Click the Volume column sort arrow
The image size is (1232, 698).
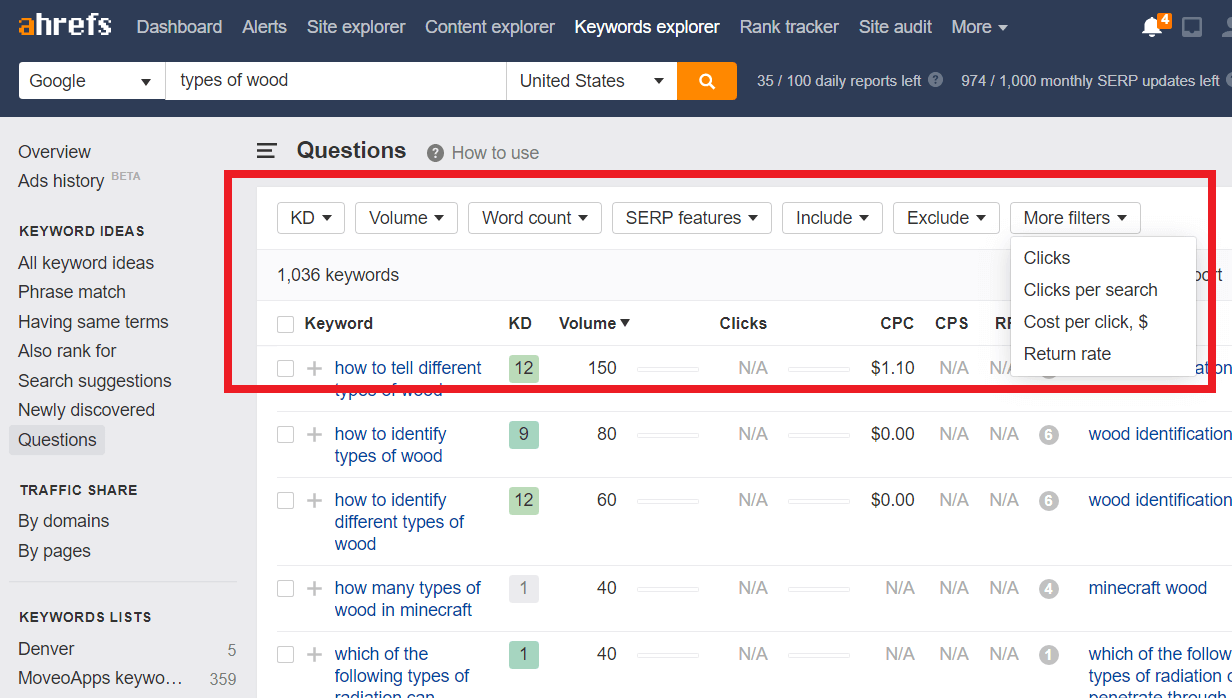tap(624, 323)
